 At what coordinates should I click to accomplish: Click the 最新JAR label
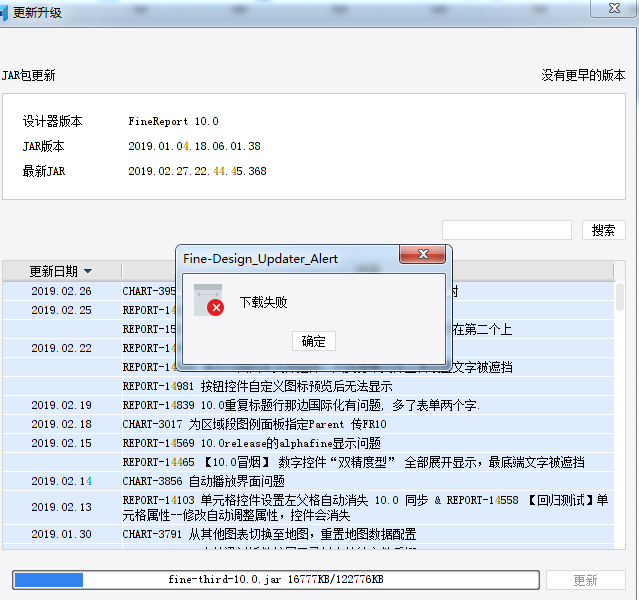pos(44,171)
